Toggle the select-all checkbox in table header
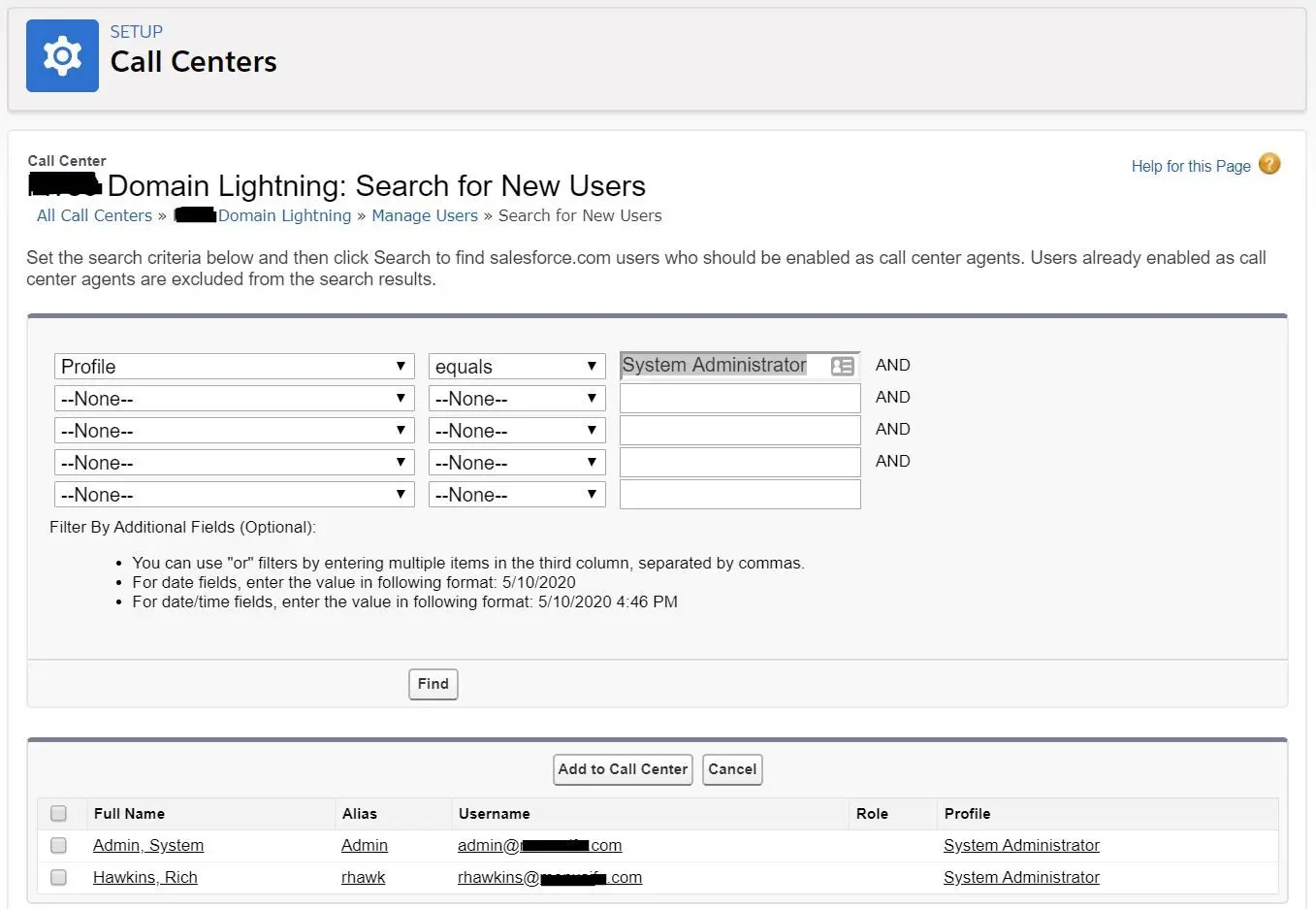Viewport: 1316px width, 909px height. [58, 813]
